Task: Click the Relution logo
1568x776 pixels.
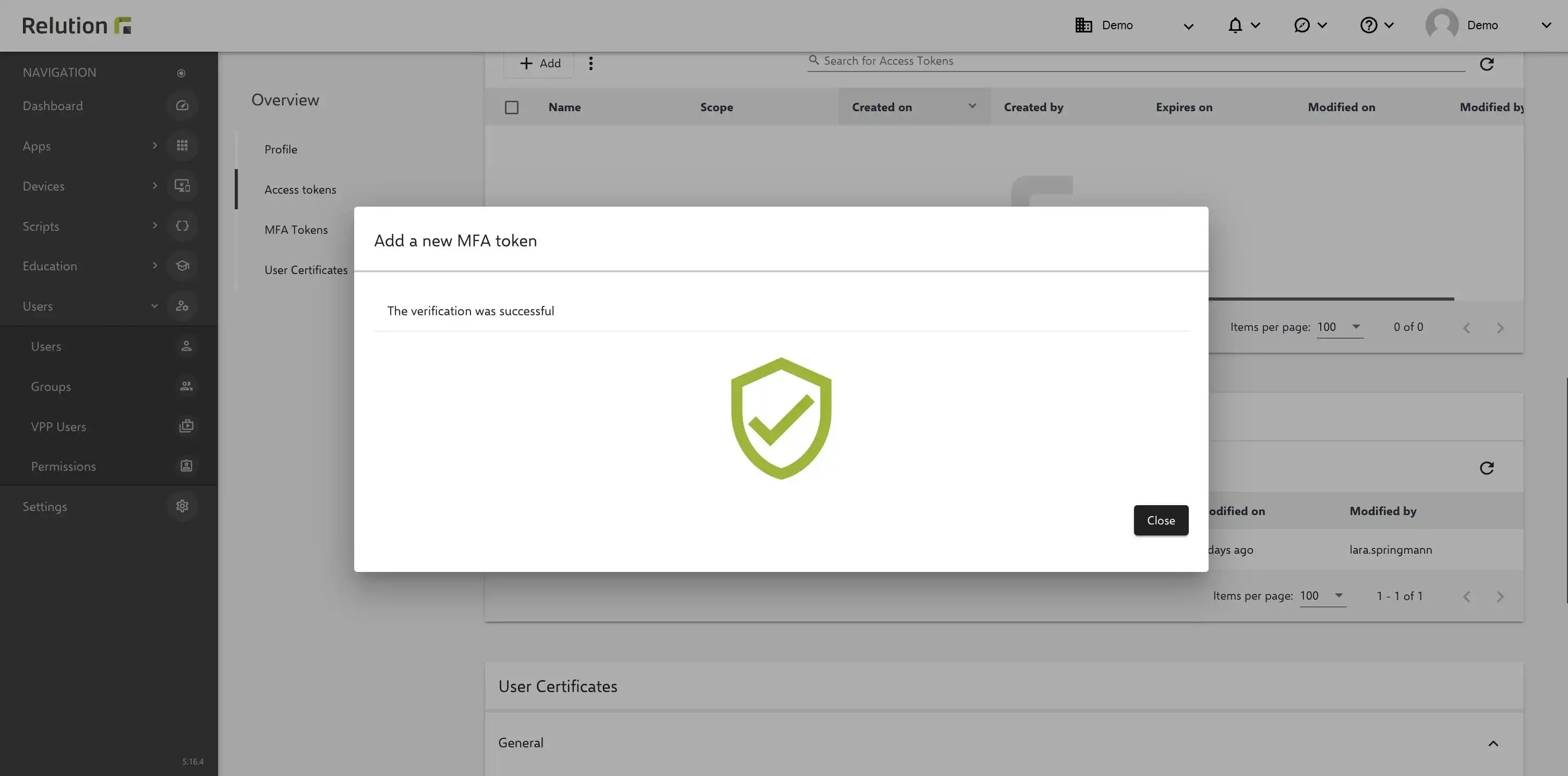Action: [77, 26]
